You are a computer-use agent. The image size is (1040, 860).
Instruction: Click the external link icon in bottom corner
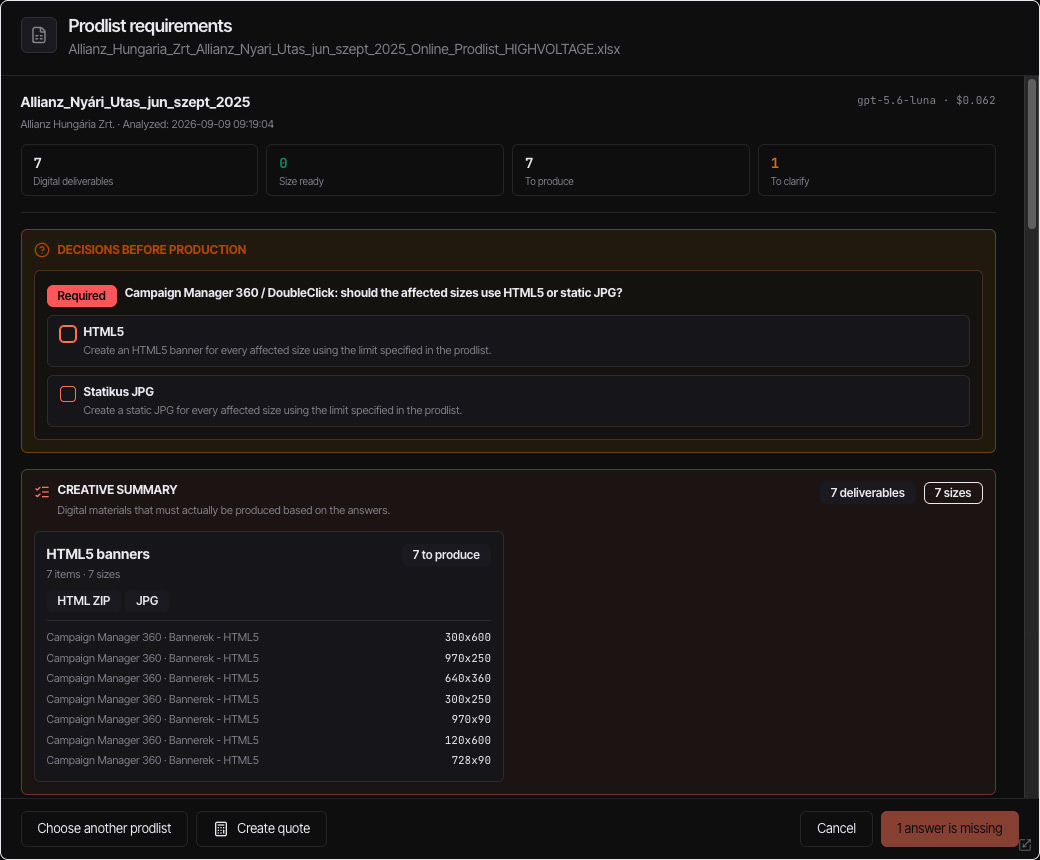tap(1025, 844)
